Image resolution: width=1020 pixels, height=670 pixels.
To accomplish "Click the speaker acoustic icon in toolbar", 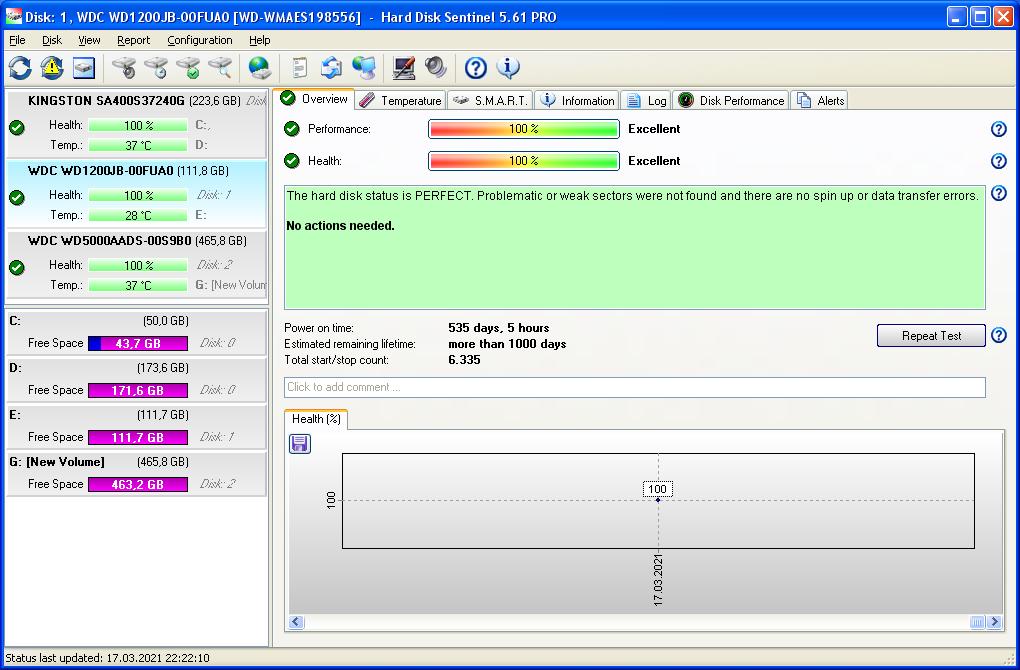I will [435, 68].
